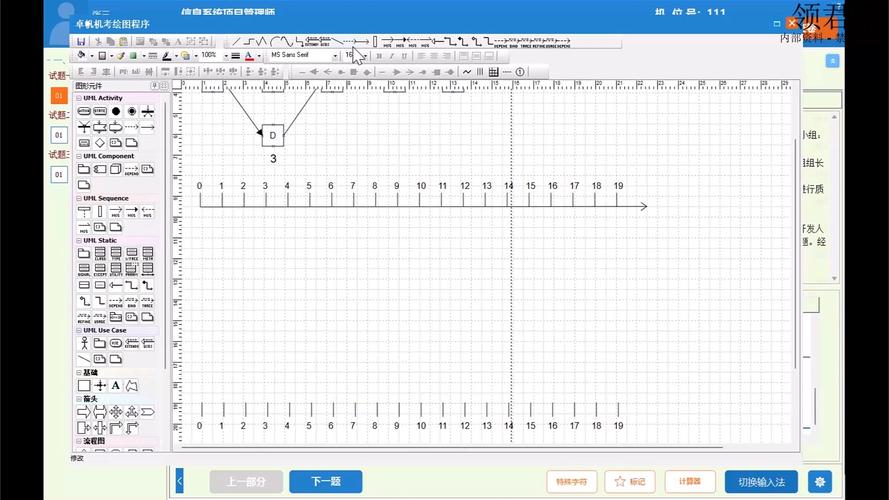
Task: Collapse the UML Use Case group
Action: [79, 330]
